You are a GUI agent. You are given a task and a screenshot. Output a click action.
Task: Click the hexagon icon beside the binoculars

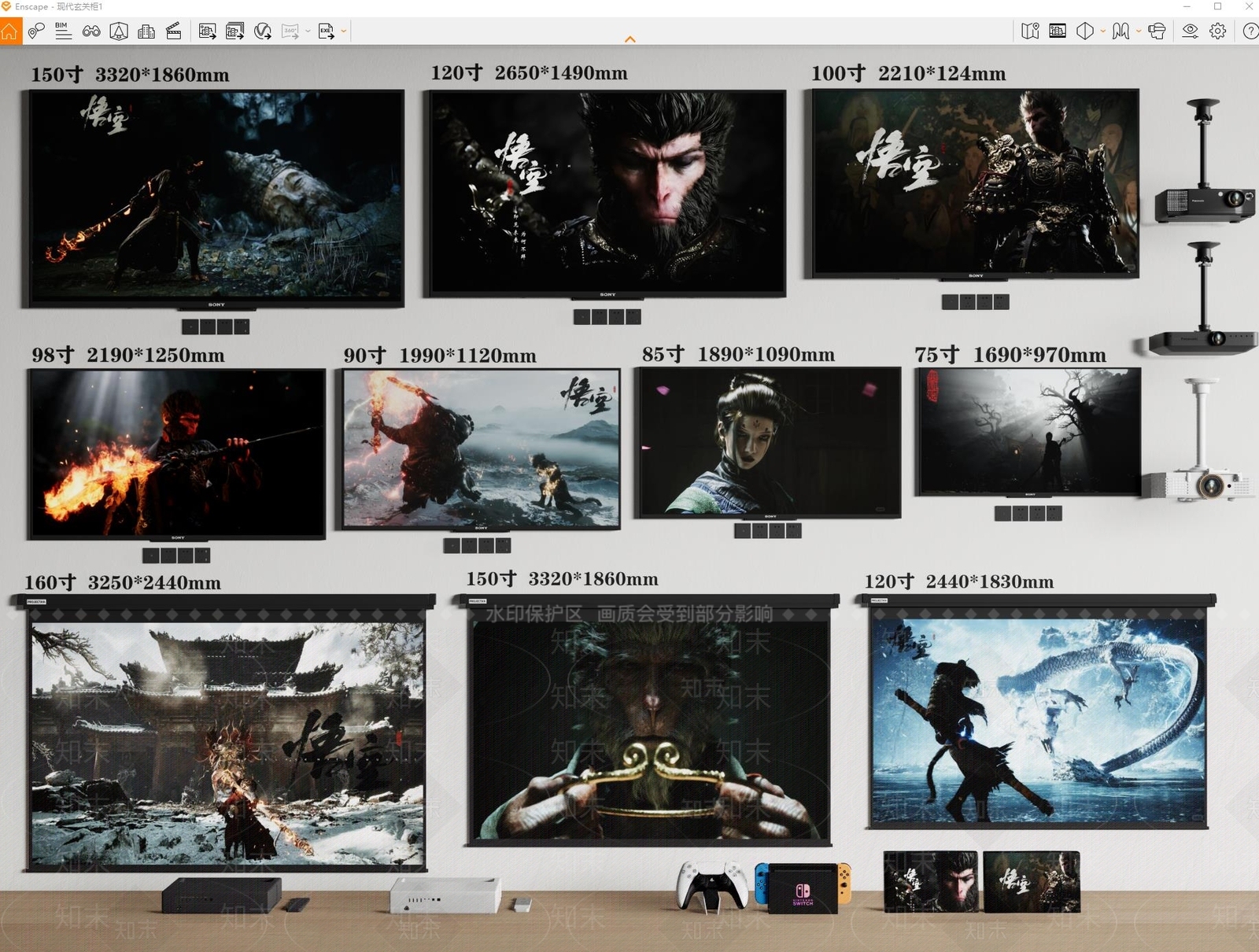119,31
